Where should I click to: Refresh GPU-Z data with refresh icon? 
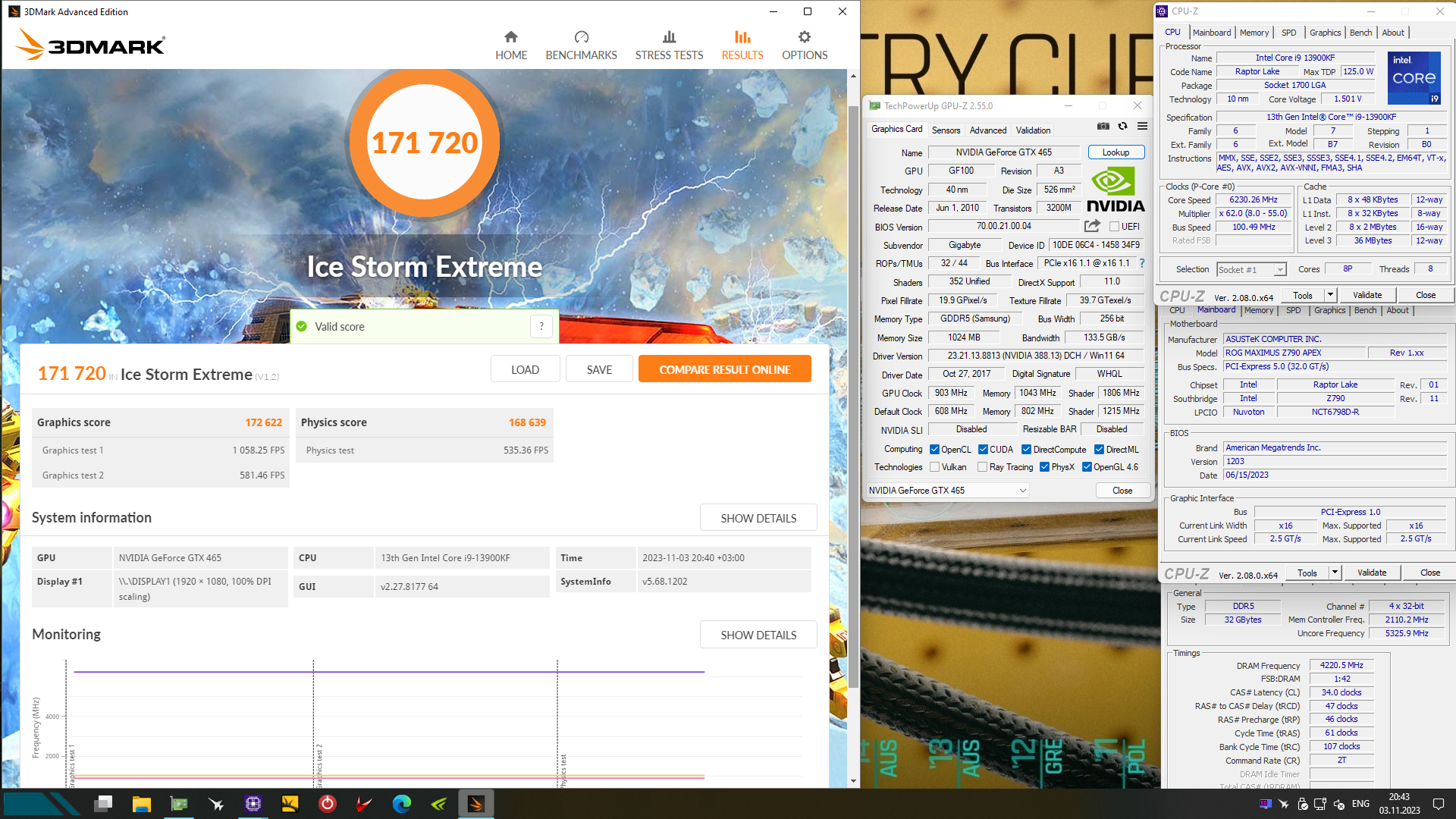click(x=1123, y=127)
